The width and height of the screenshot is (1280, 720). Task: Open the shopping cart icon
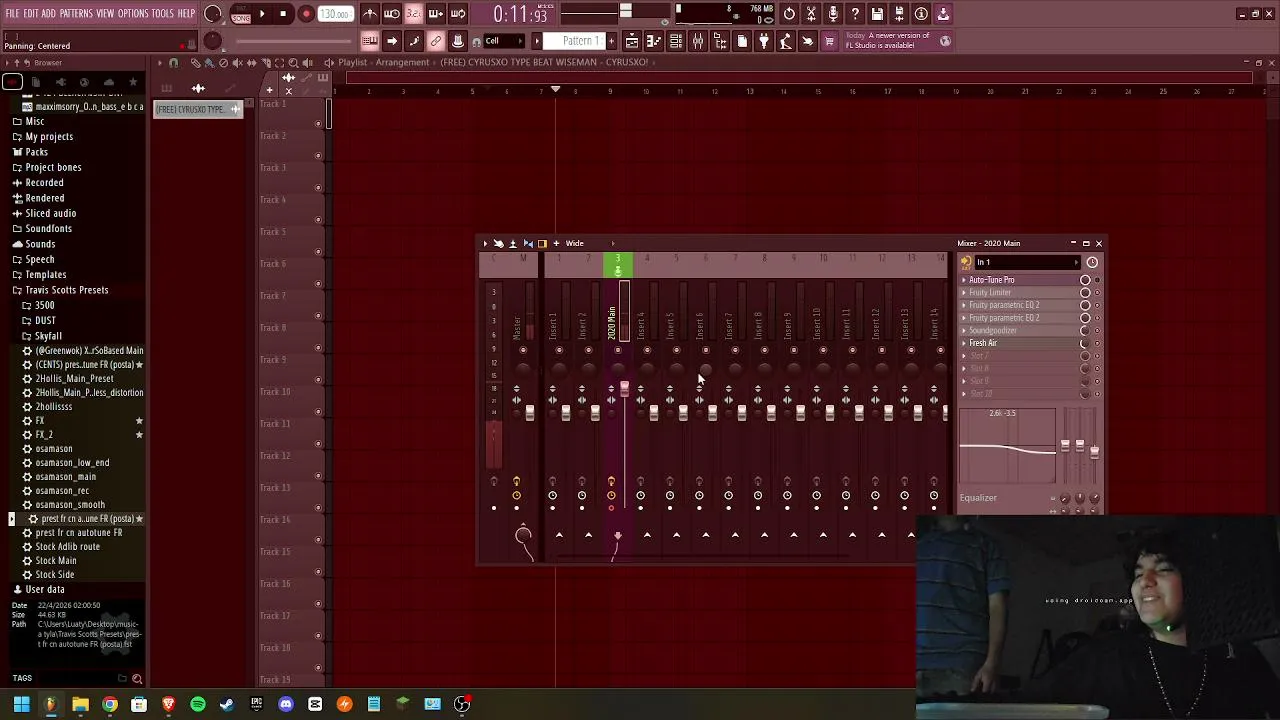click(x=829, y=41)
